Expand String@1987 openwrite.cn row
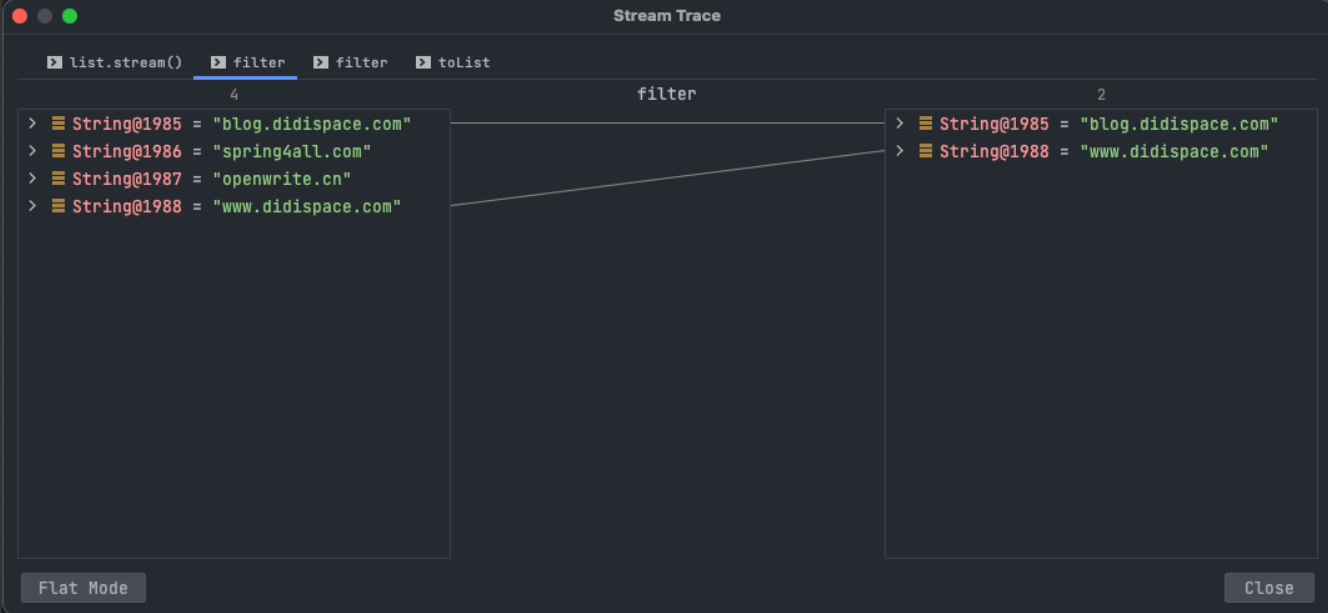The image size is (1328, 613). (x=32, y=178)
